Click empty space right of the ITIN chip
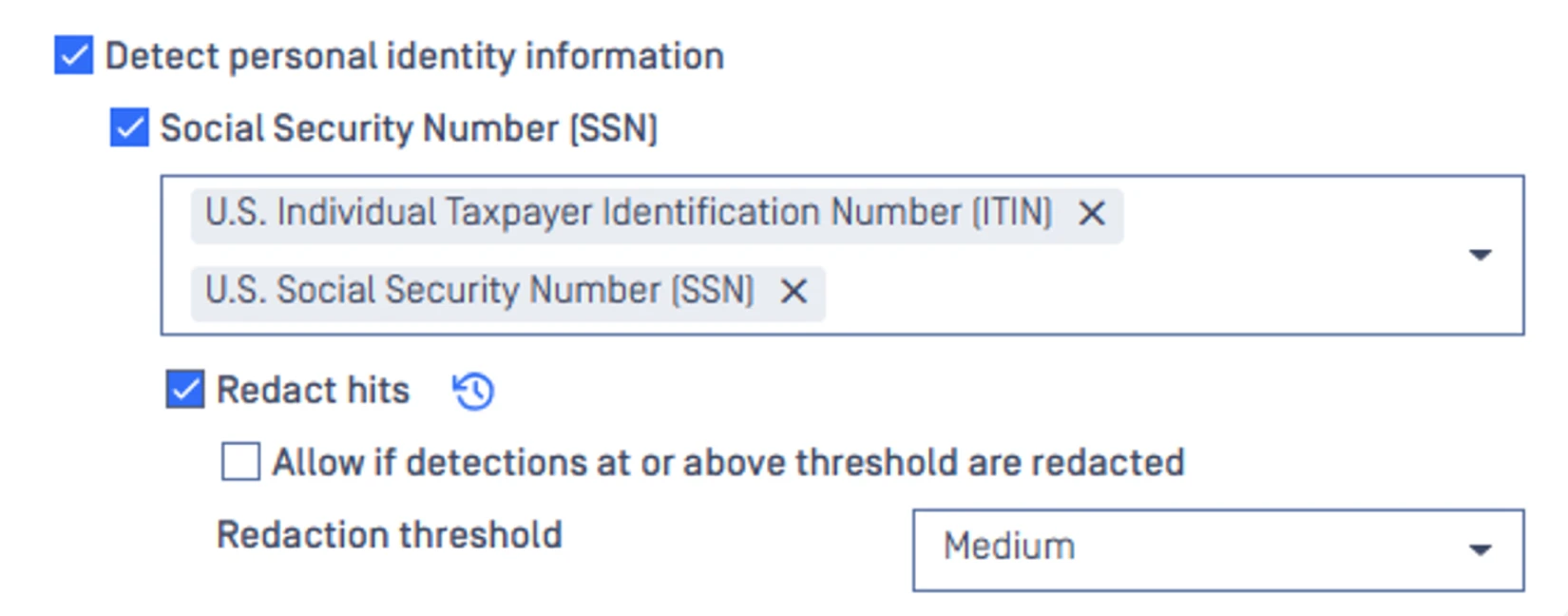 coord(1283,214)
